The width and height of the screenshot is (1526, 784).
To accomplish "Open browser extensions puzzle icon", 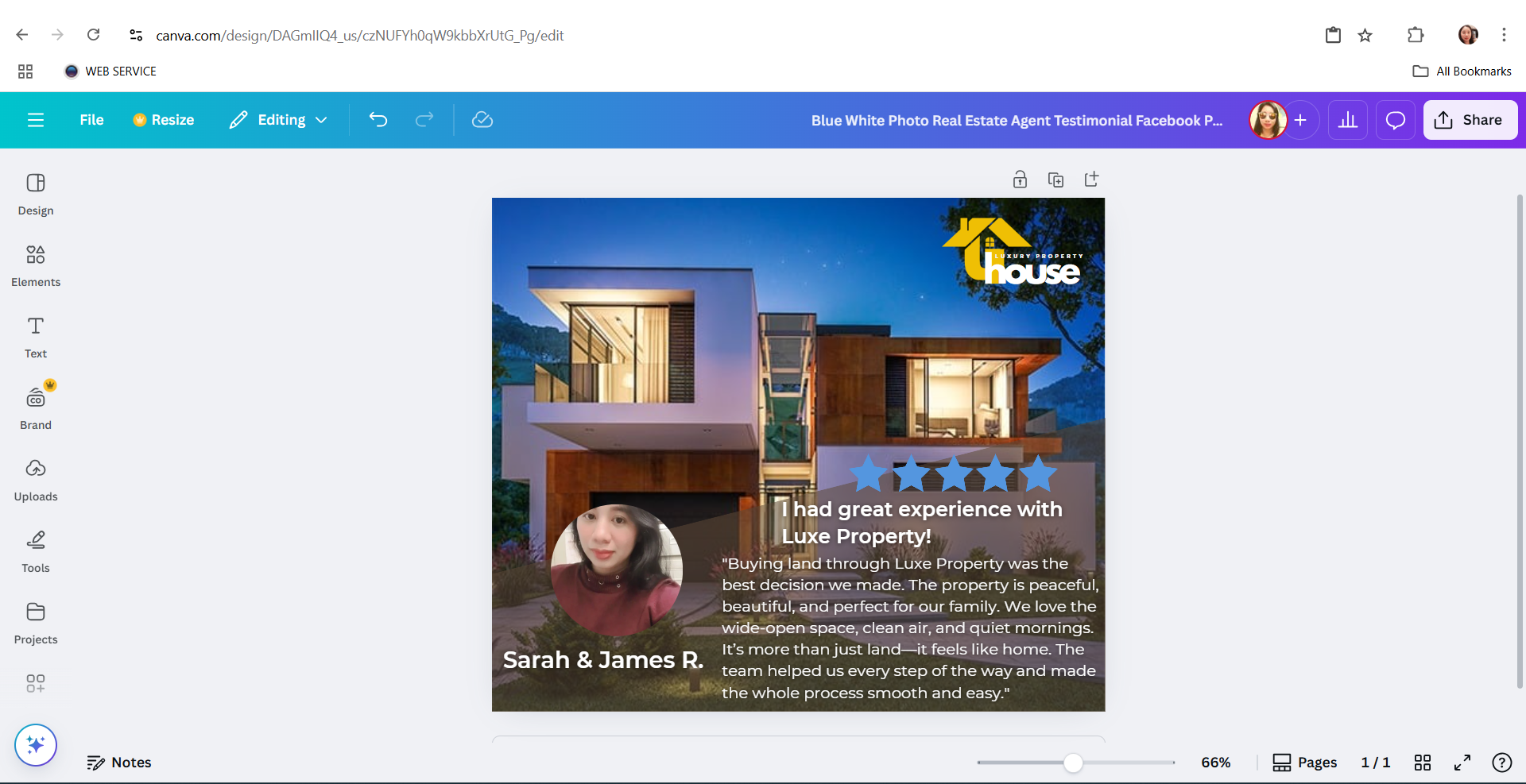I will click(1416, 35).
